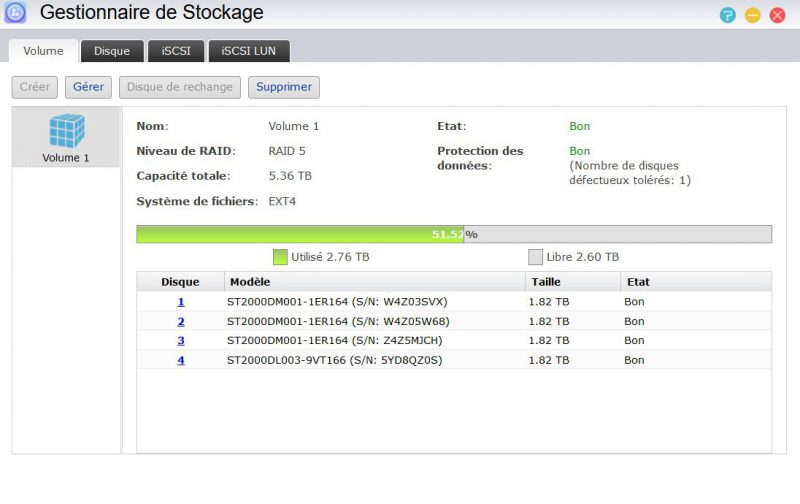This screenshot has height=504, width=800.
Task: Close the storage manager window
Action: 777,15
